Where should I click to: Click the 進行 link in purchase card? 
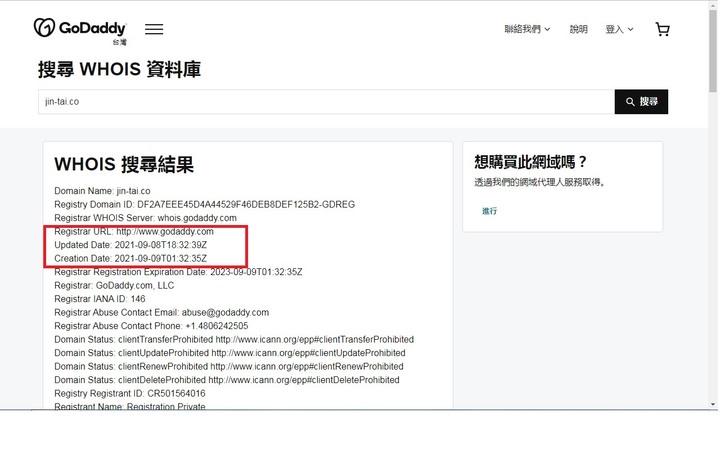489,211
